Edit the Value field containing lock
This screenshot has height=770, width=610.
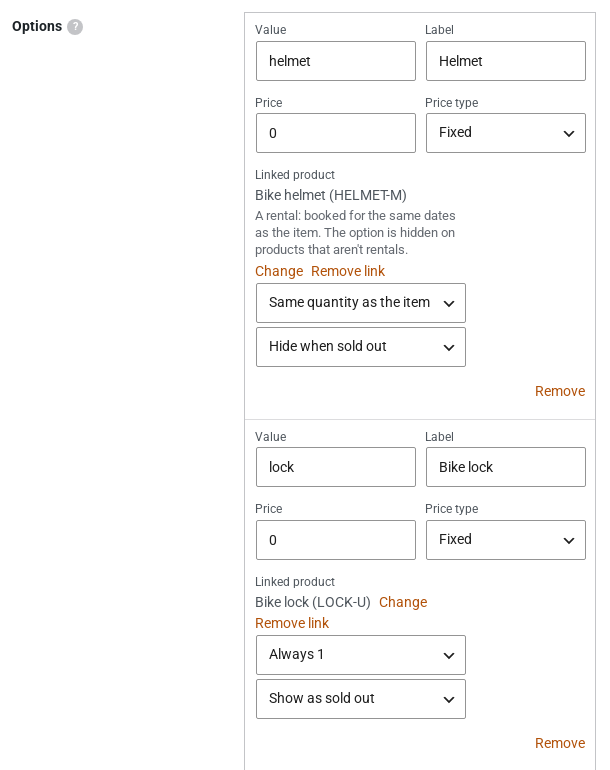[335, 467]
